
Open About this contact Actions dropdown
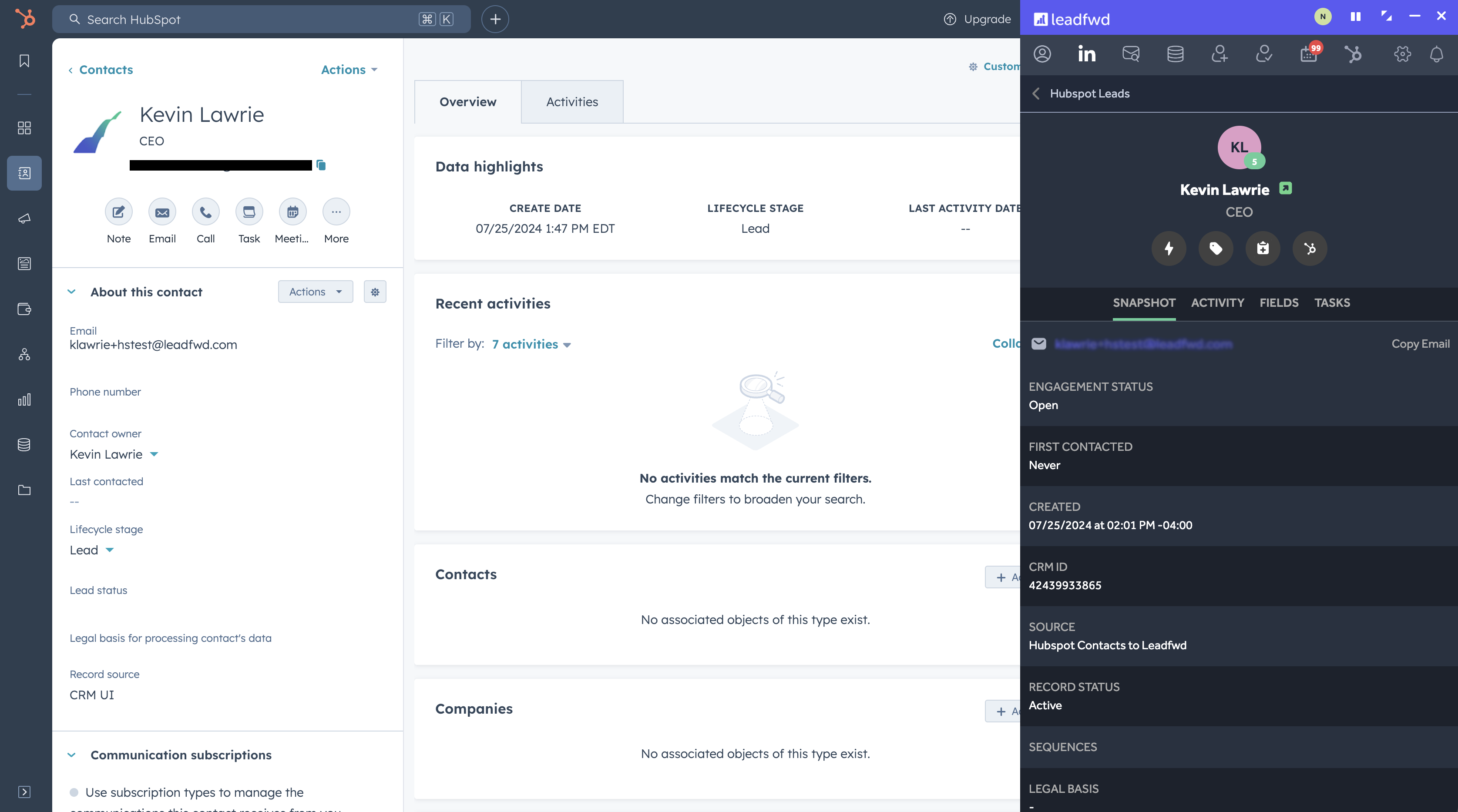315,292
